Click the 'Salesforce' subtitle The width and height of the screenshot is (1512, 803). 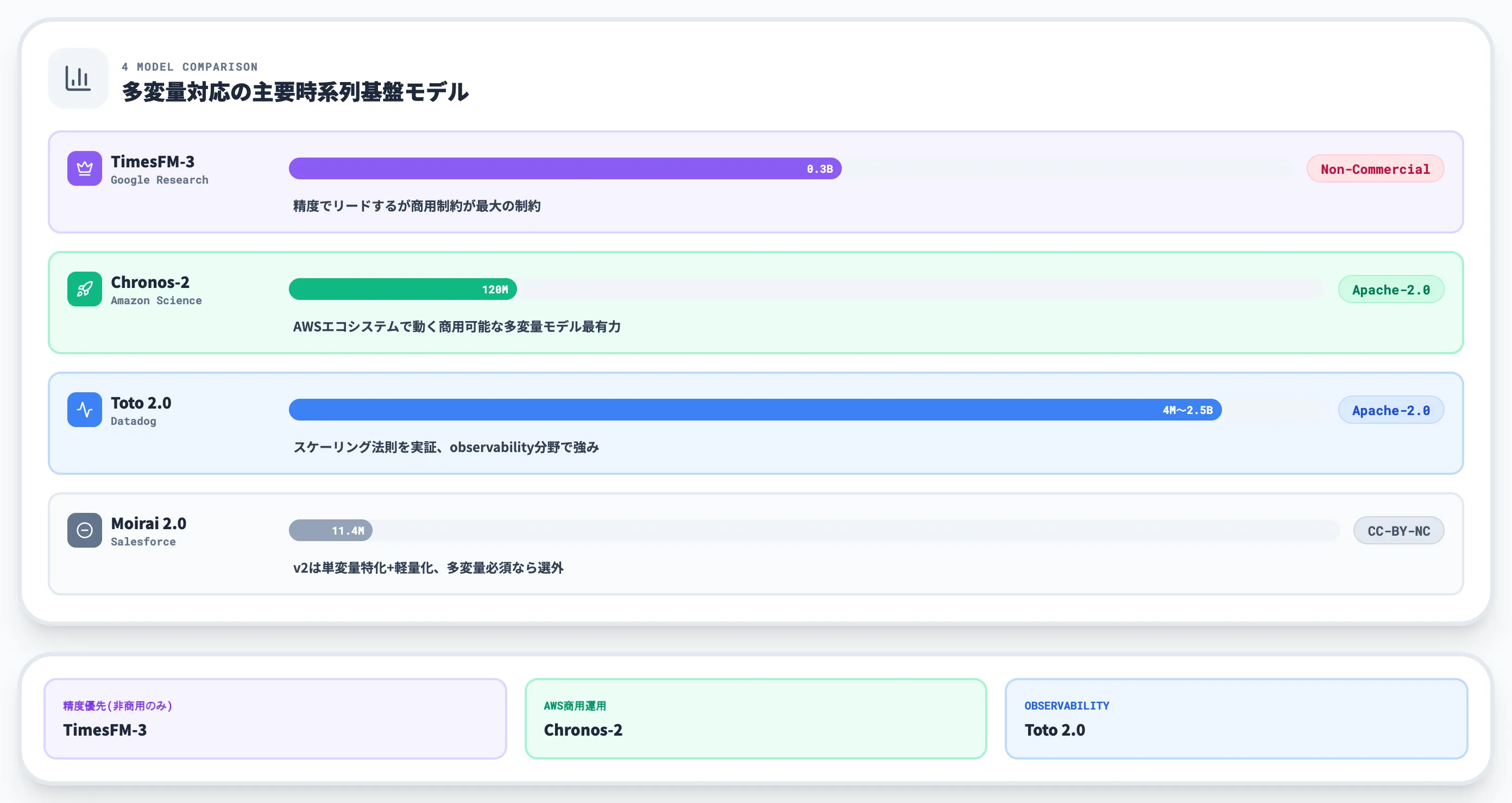pyautogui.click(x=143, y=541)
